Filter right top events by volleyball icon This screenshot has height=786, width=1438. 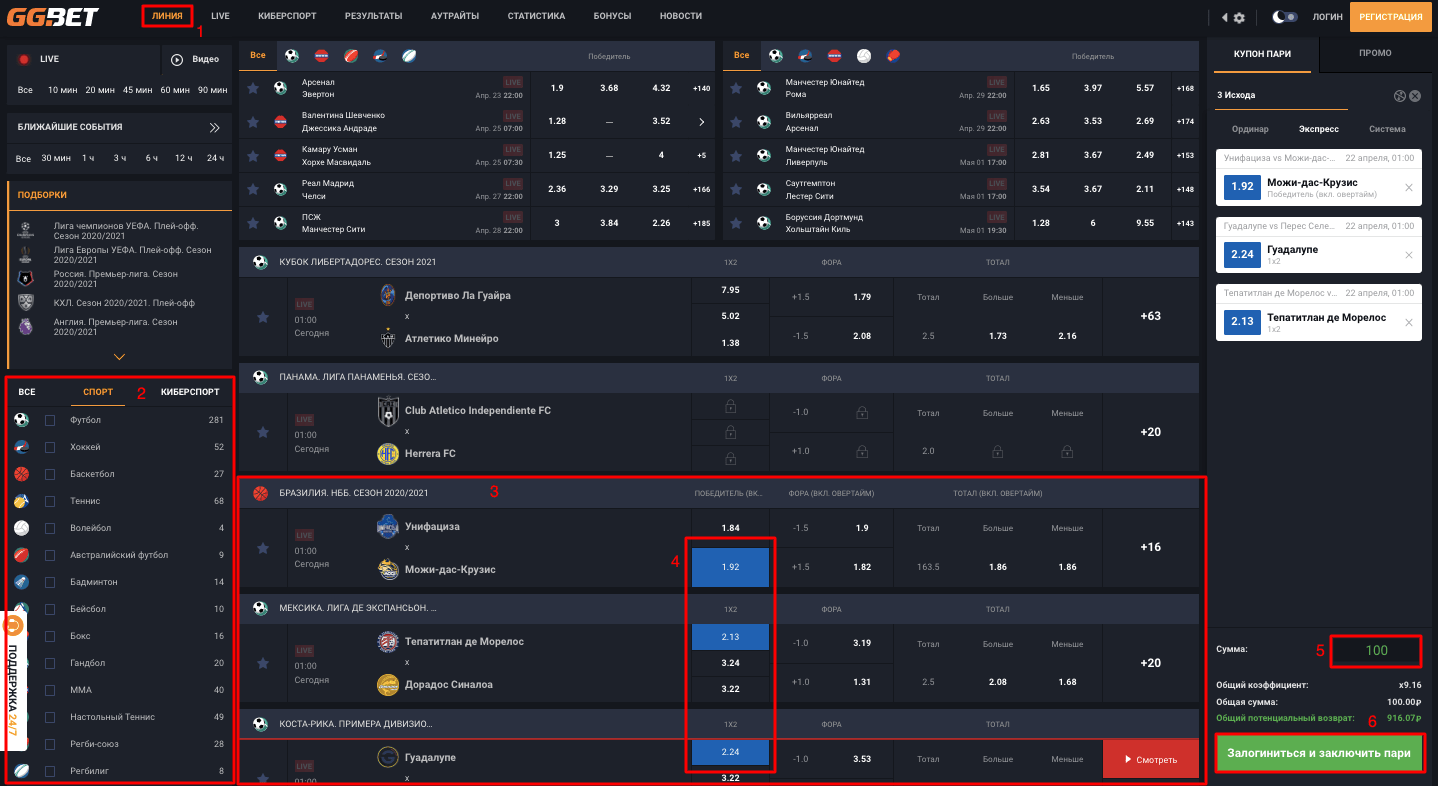pyautogui.click(x=864, y=56)
